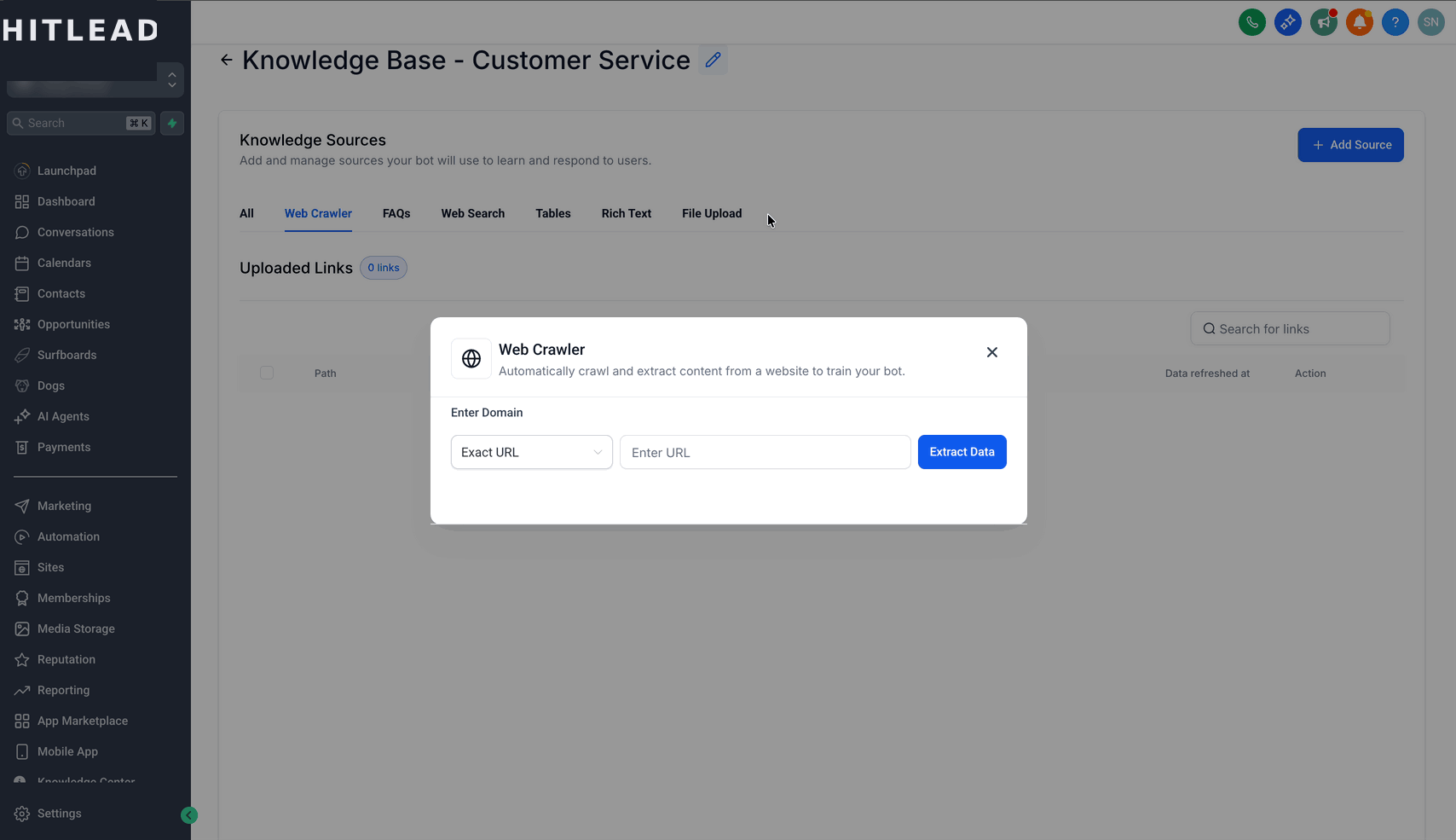Click the HITLEAD logo
The image size is (1456, 840).
pos(81,31)
